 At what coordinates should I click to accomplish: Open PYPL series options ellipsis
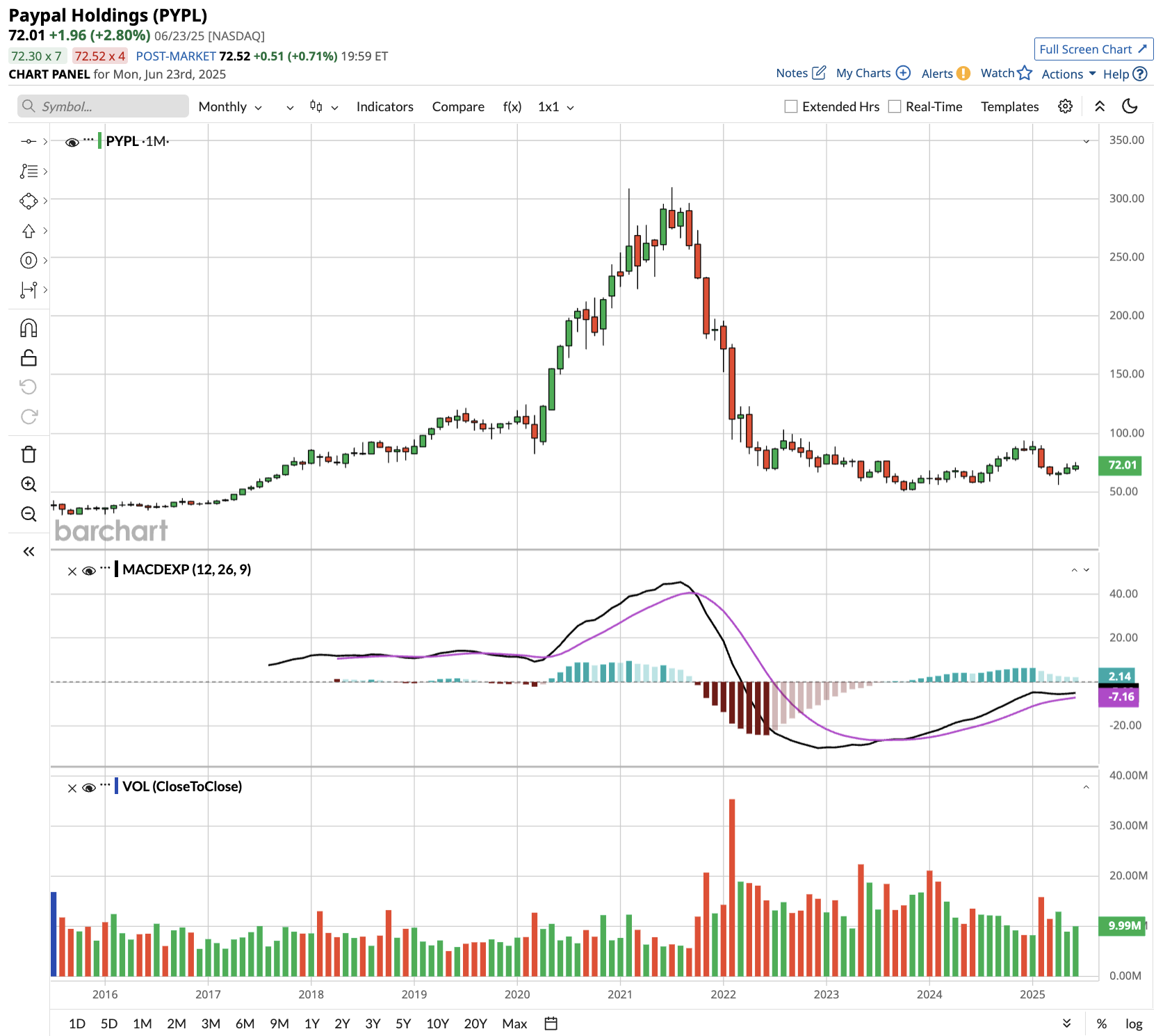click(88, 139)
